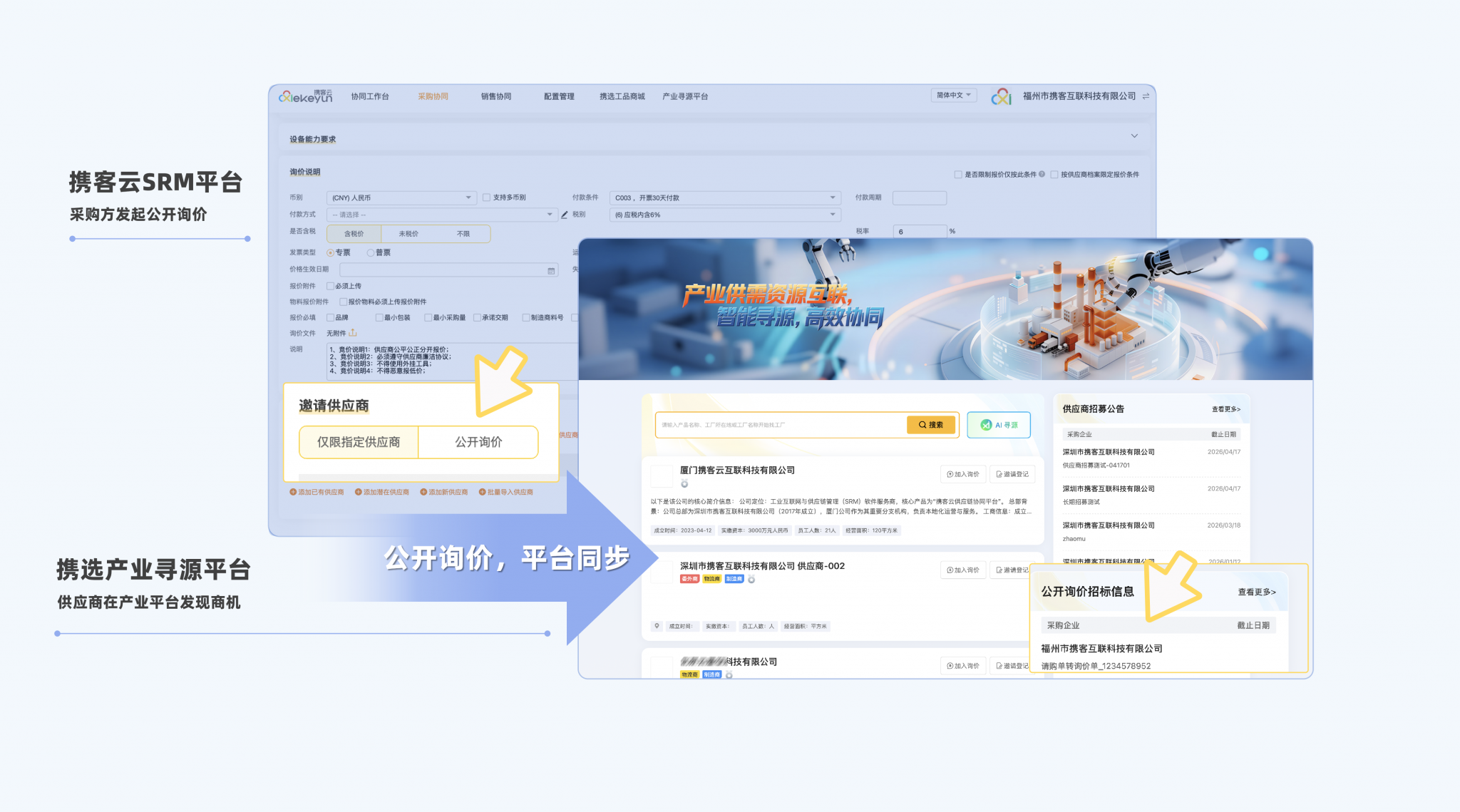Viewport: 1460px width, 812px height.
Task: Click the help icon beside 是否限制报价仅按此条件
Action: [1042, 174]
